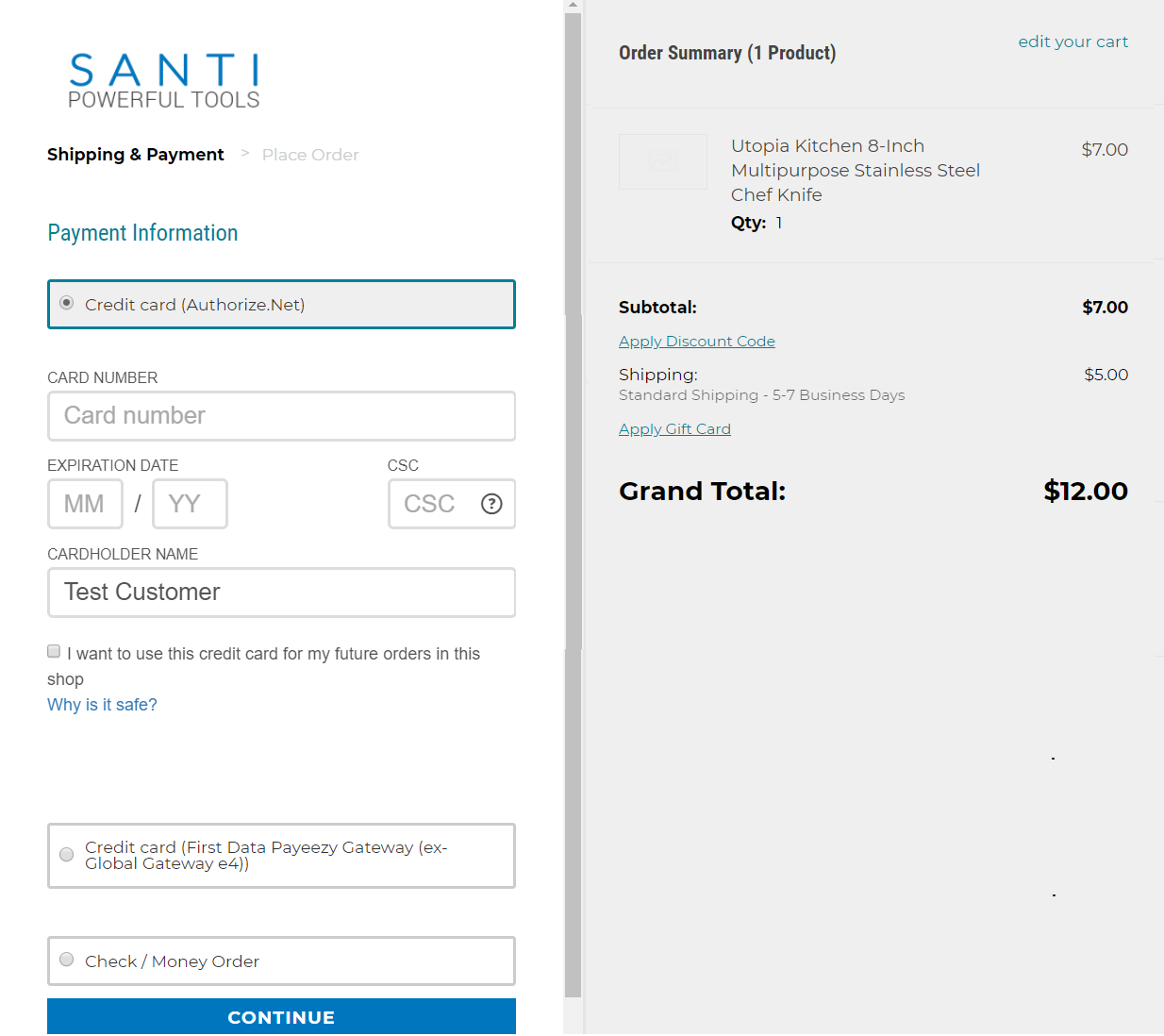Click the Card number input field
This screenshot has width=1164, height=1036.
(281, 416)
